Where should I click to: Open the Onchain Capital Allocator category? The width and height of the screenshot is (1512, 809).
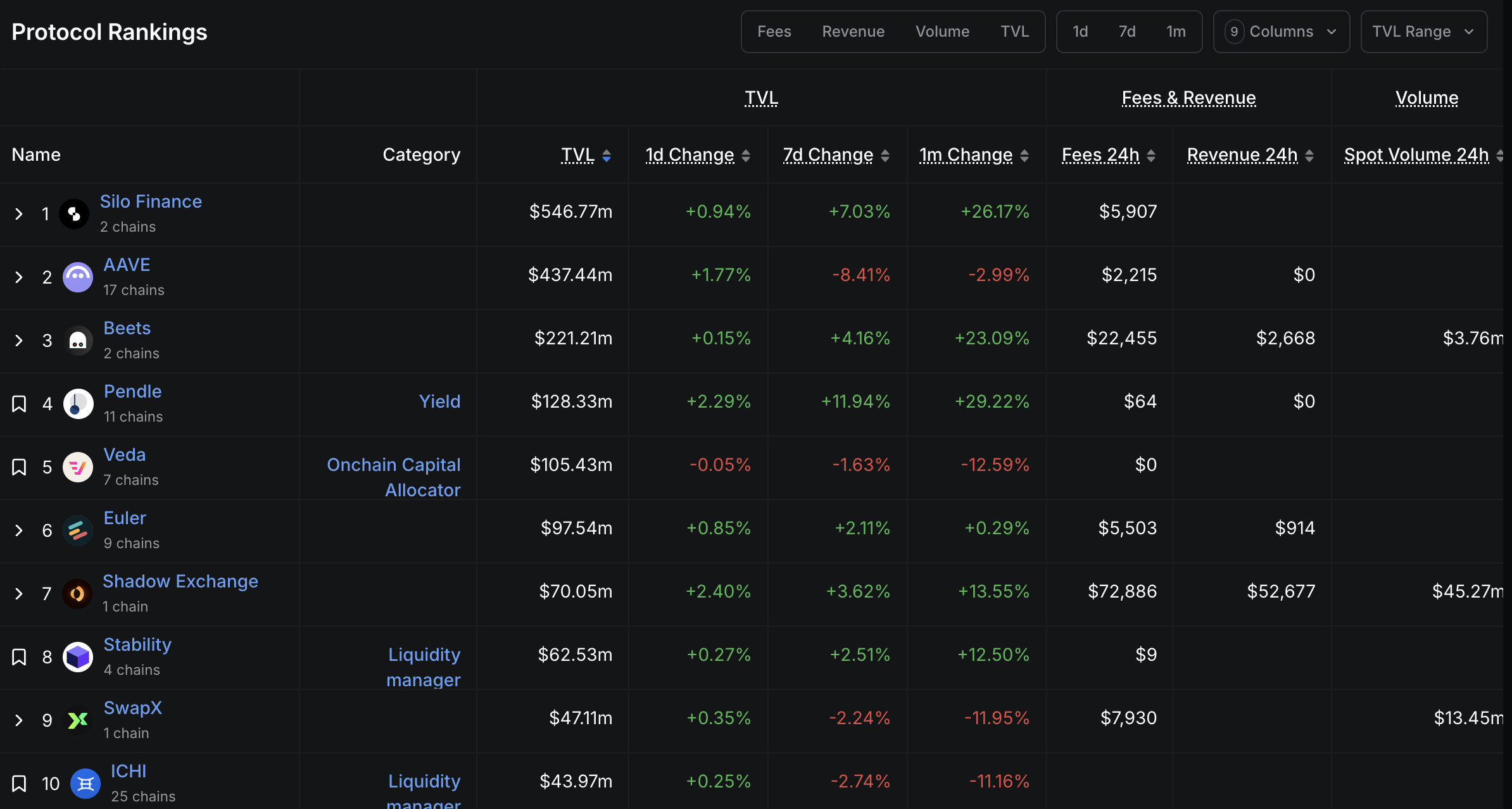[x=394, y=477]
